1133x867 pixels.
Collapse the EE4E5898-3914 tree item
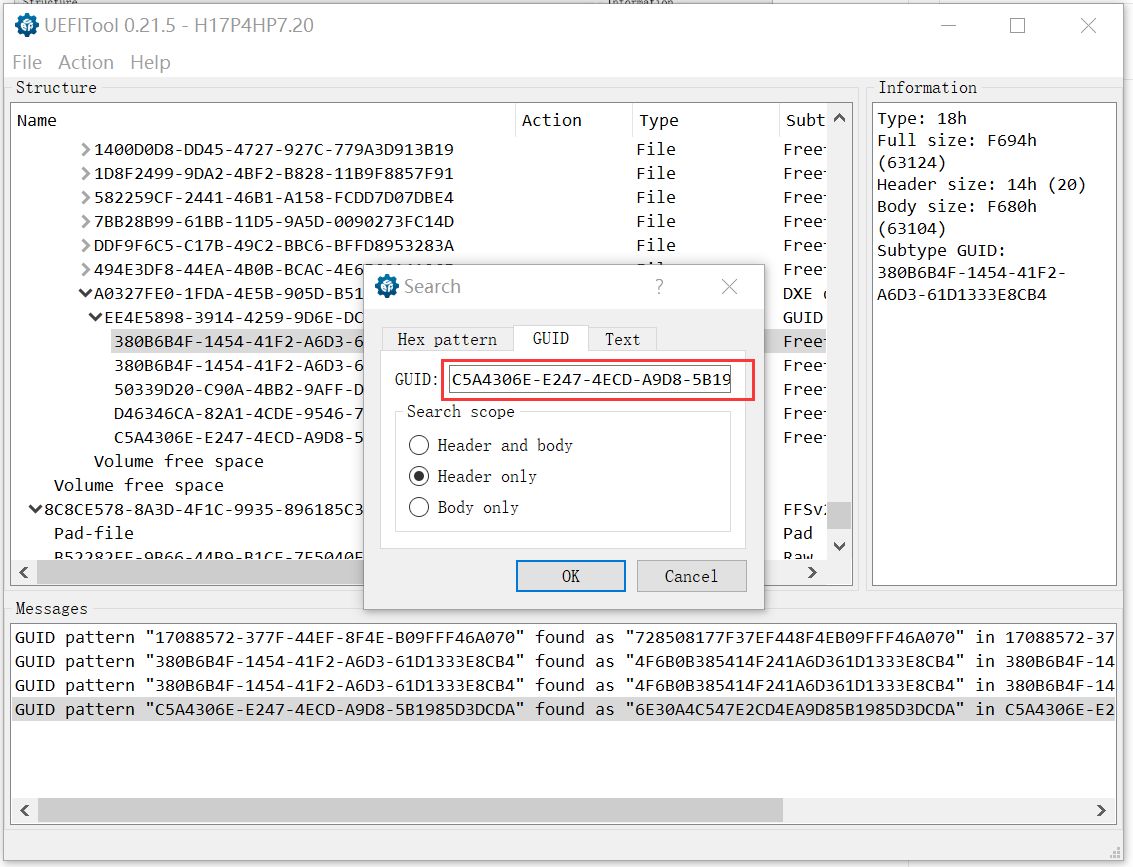click(x=95, y=317)
